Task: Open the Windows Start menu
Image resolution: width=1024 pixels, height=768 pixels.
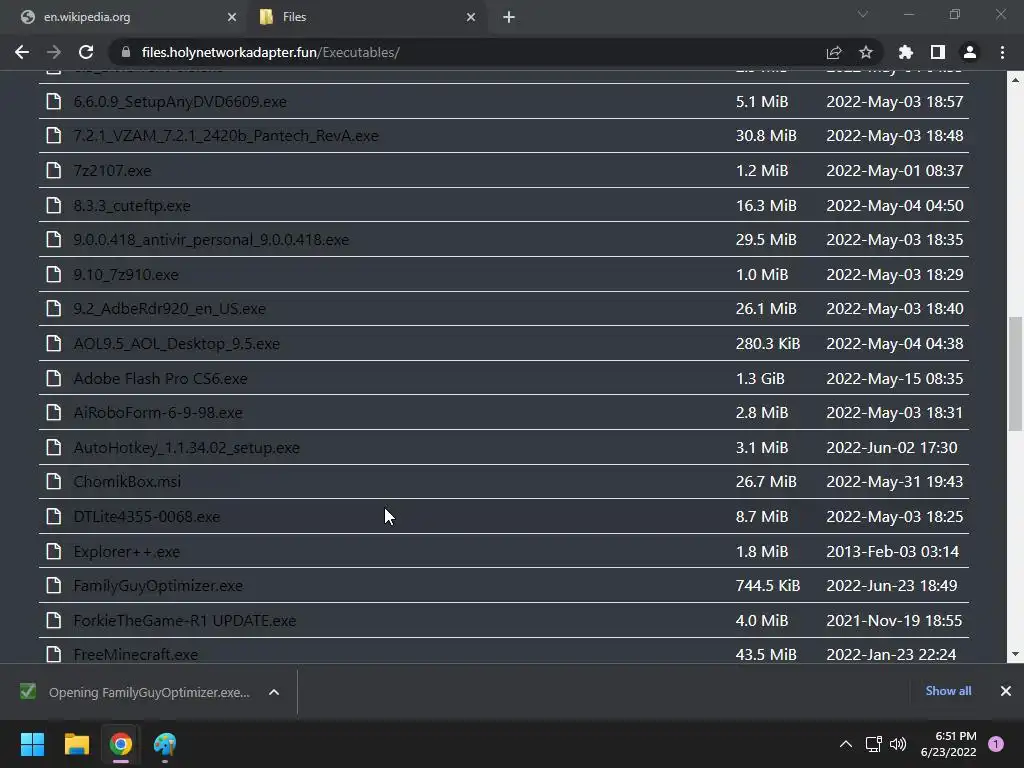Action: click(x=32, y=744)
